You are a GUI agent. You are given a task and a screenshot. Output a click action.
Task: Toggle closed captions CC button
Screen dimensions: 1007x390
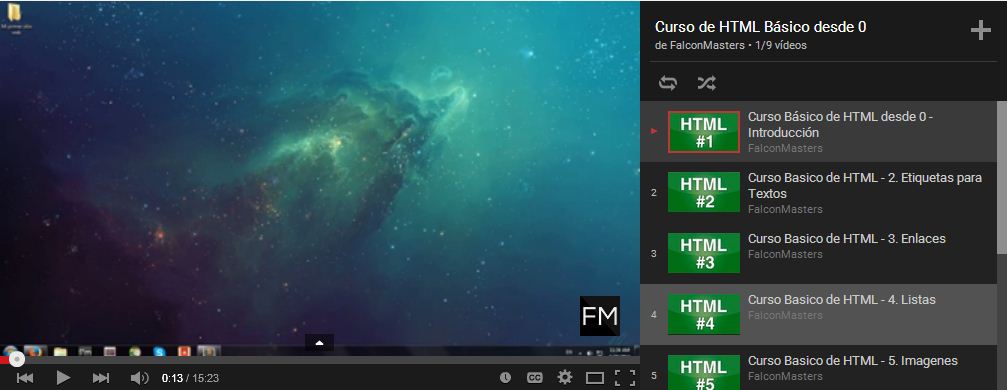coord(534,378)
